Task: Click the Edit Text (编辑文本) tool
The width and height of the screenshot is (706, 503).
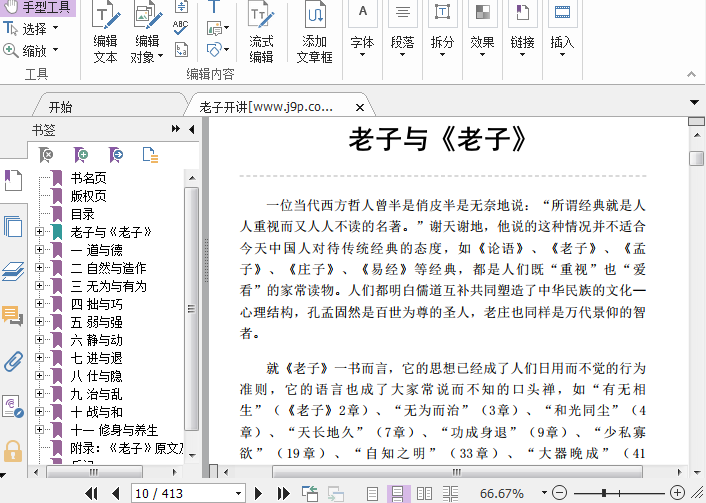Action: 105,32
